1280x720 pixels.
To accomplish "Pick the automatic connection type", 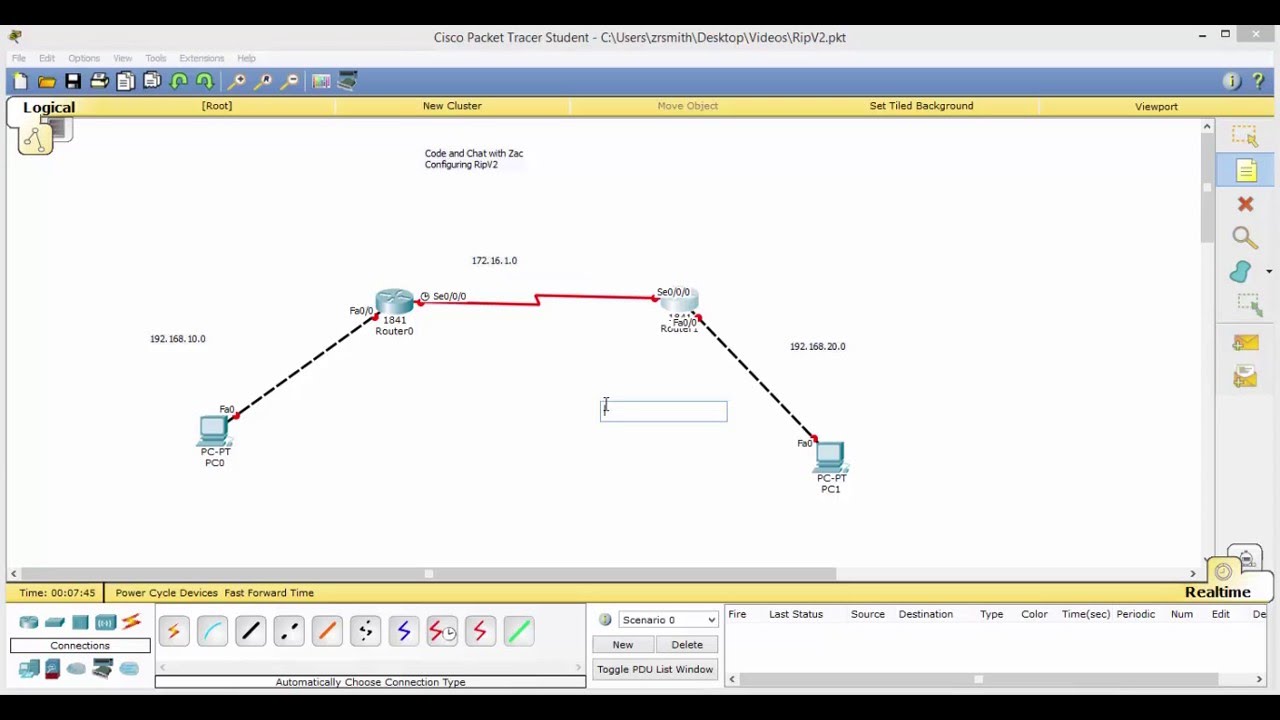I will tap(173, 631).
